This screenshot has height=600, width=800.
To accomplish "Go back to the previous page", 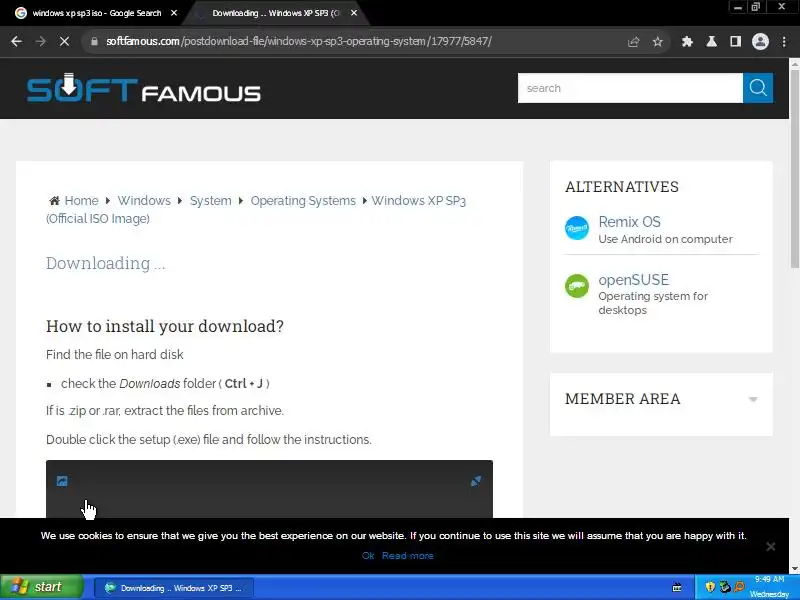I will tap(16, 41).
